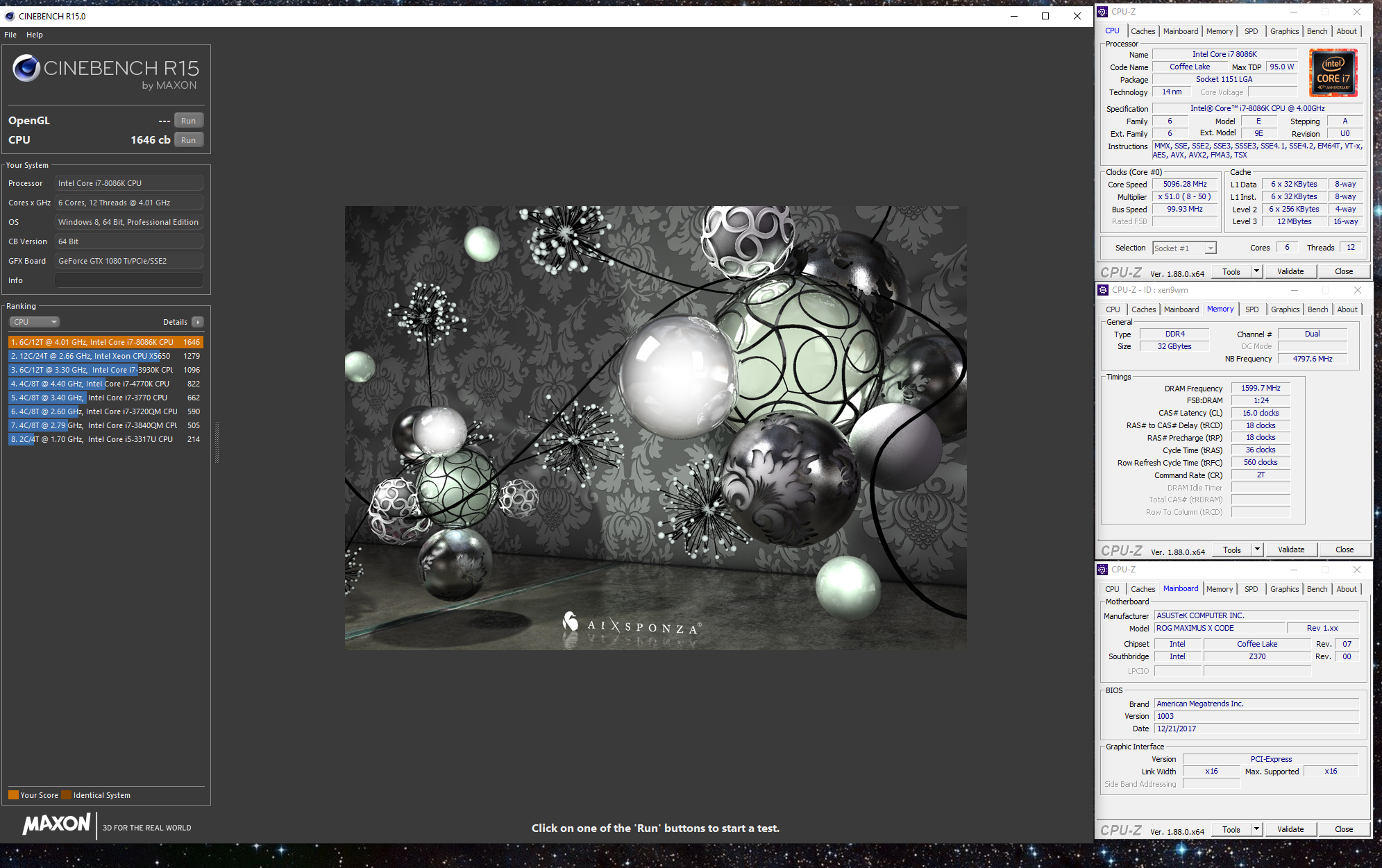The image size is (1382, 868).
Task: Click Validate in Memory CPU-Z window
Action: [1291, 550]
